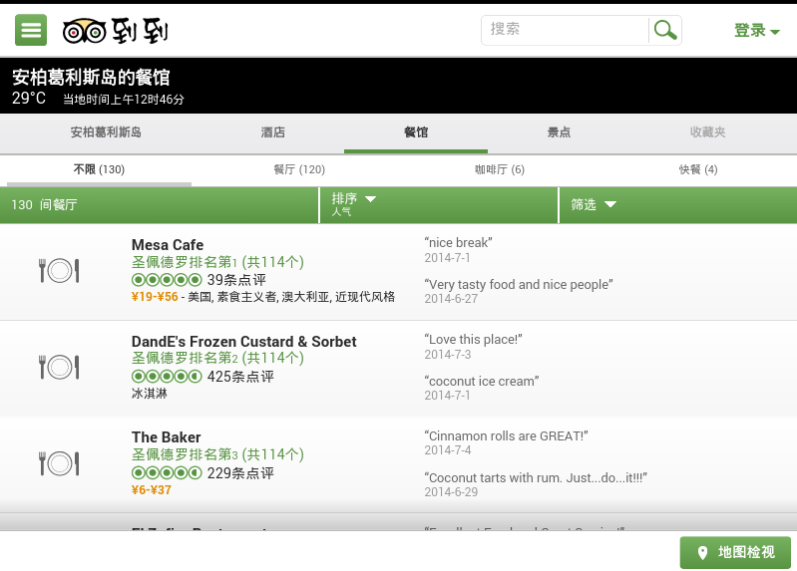
Task: Open the green hamburger menu
Action: tap(30, 30)
